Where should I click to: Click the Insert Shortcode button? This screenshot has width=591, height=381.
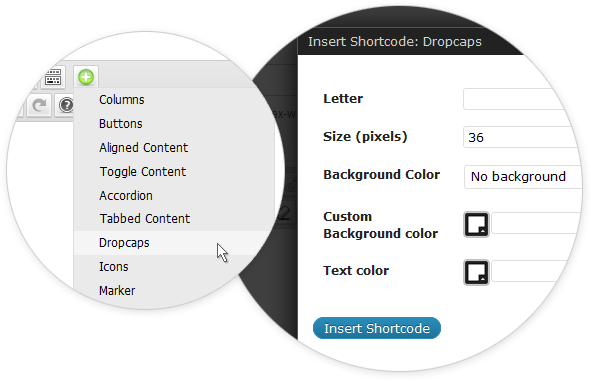[x=377, y=328]
